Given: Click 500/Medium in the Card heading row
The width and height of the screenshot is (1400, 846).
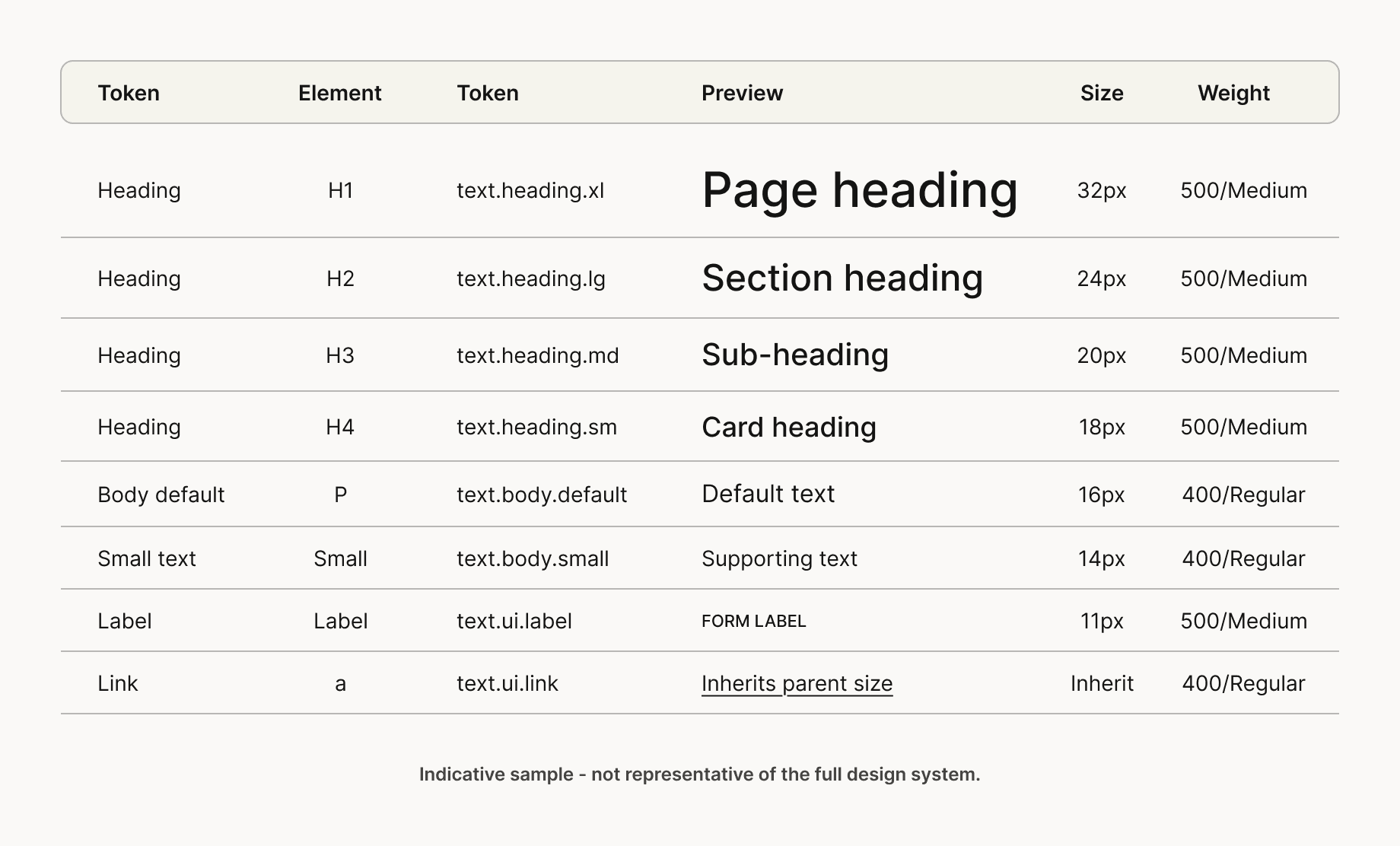Looking at the screenshot, I should [x=1244, y=427].
